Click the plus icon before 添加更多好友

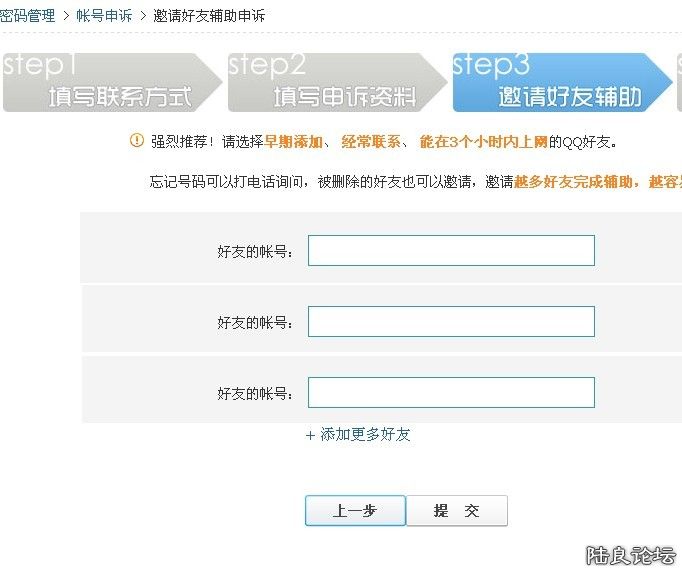pyautogui.click(x=310, y=435)
